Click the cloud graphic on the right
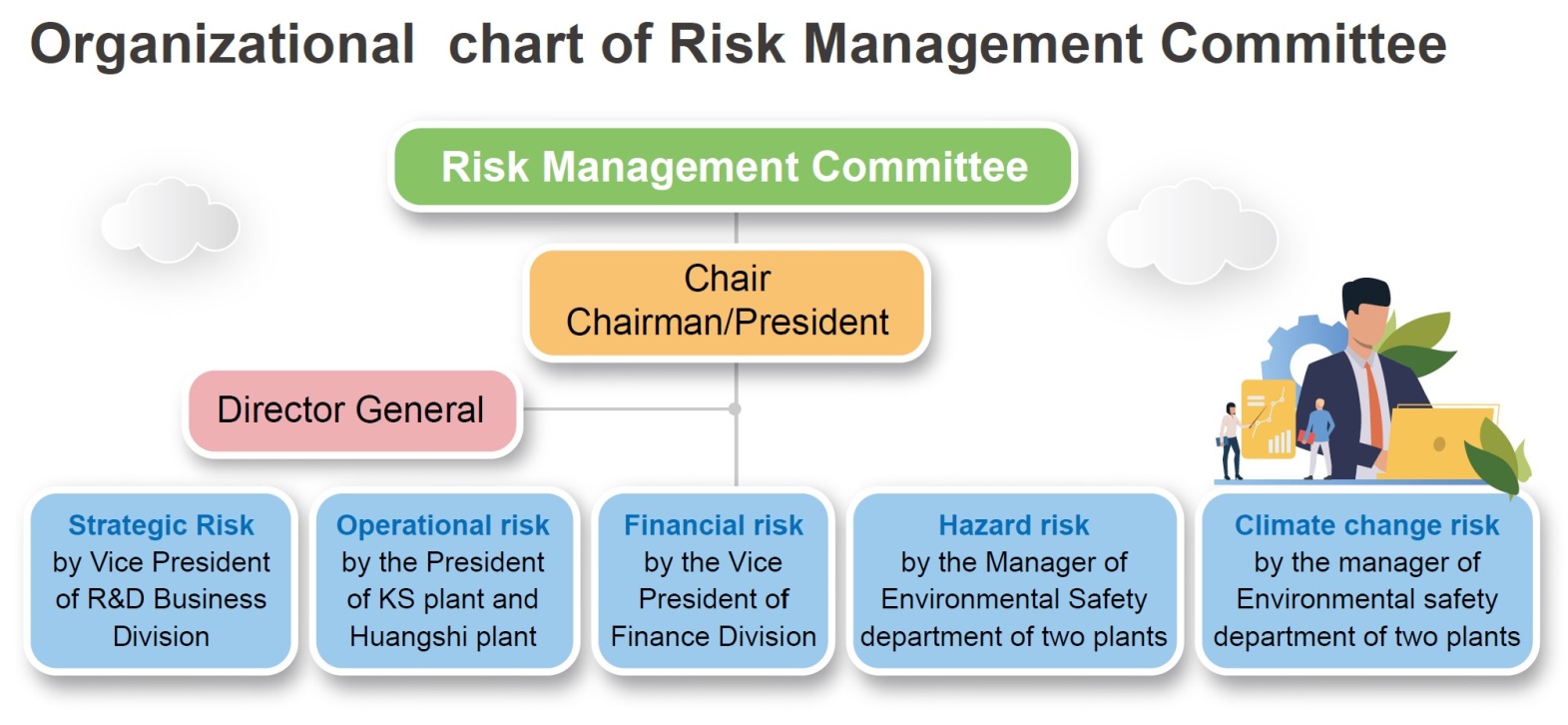 [x=1192, y=231]
